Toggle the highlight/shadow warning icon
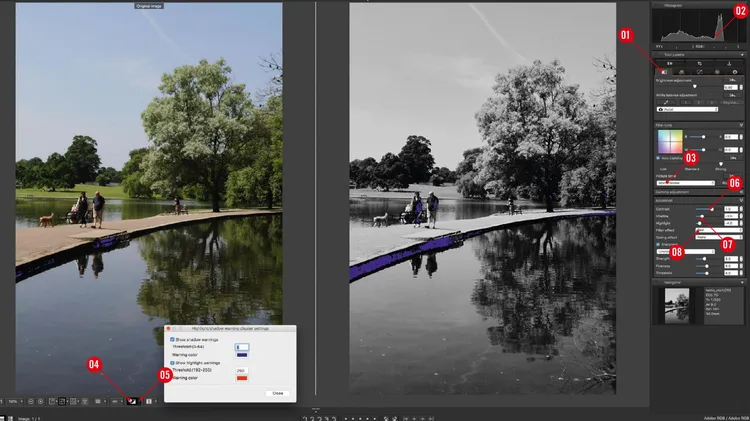The height and width of the screenshot is (421, 750). [132, 401]
